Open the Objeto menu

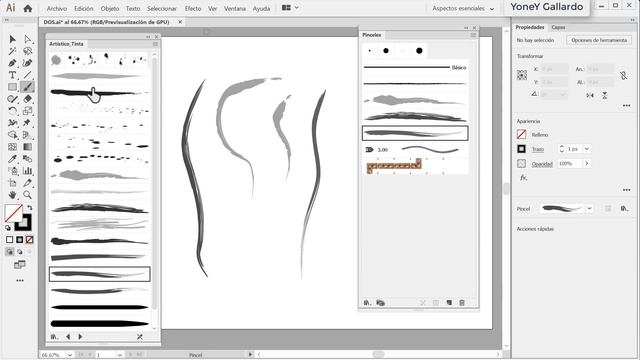(110, 8)
